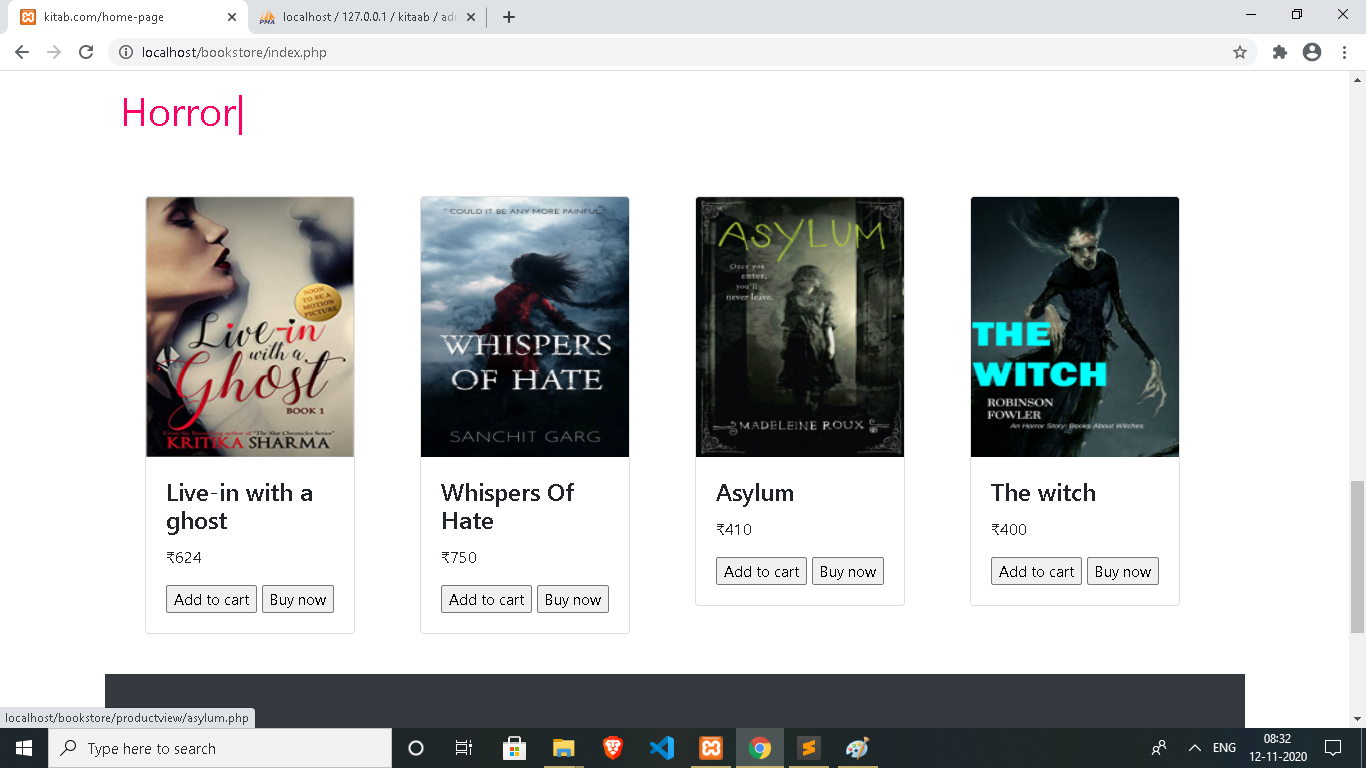Buy The witch now

tap(1122, 571)
